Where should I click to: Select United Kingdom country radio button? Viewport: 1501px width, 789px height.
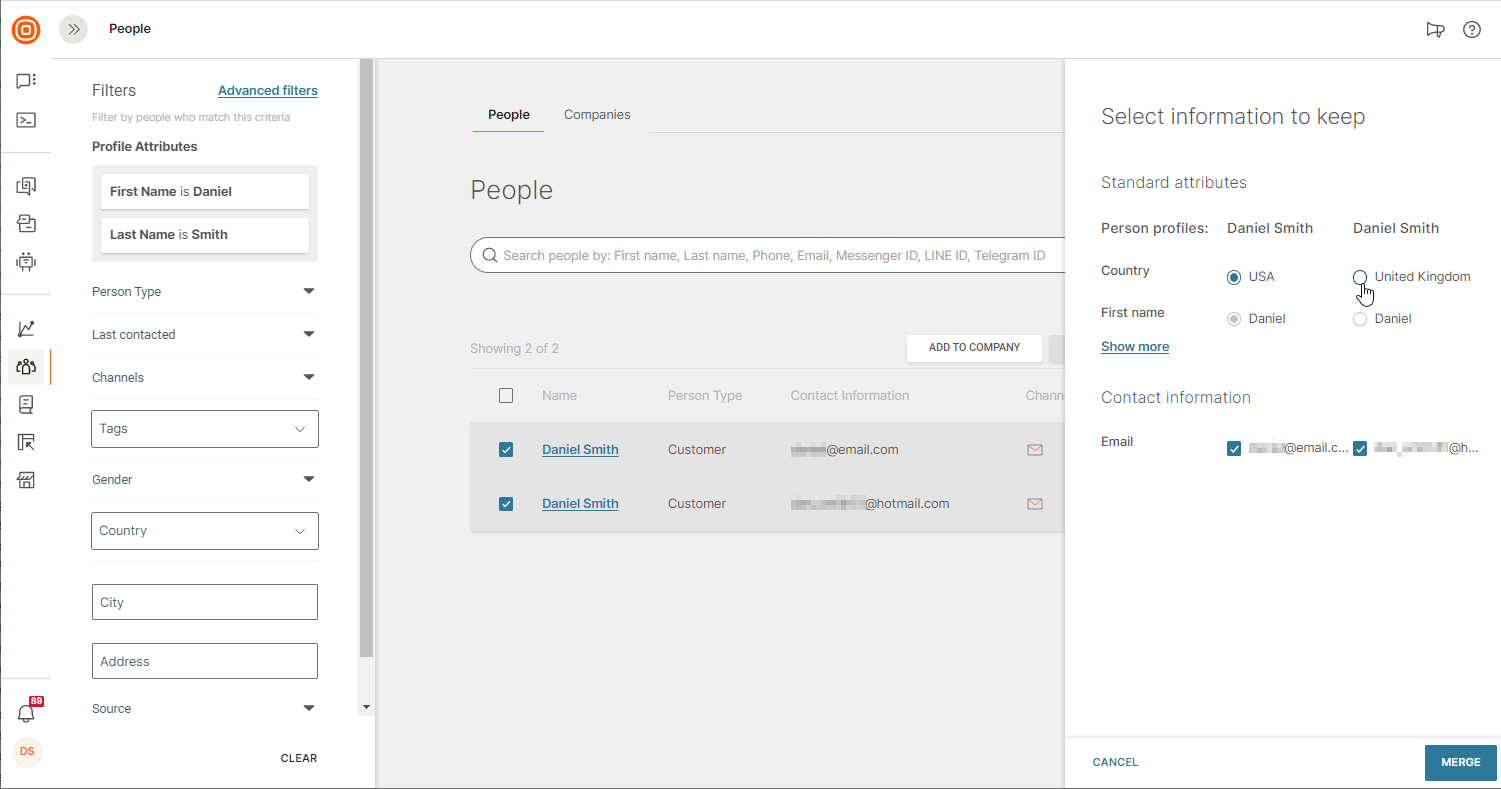click(1360, 277)
